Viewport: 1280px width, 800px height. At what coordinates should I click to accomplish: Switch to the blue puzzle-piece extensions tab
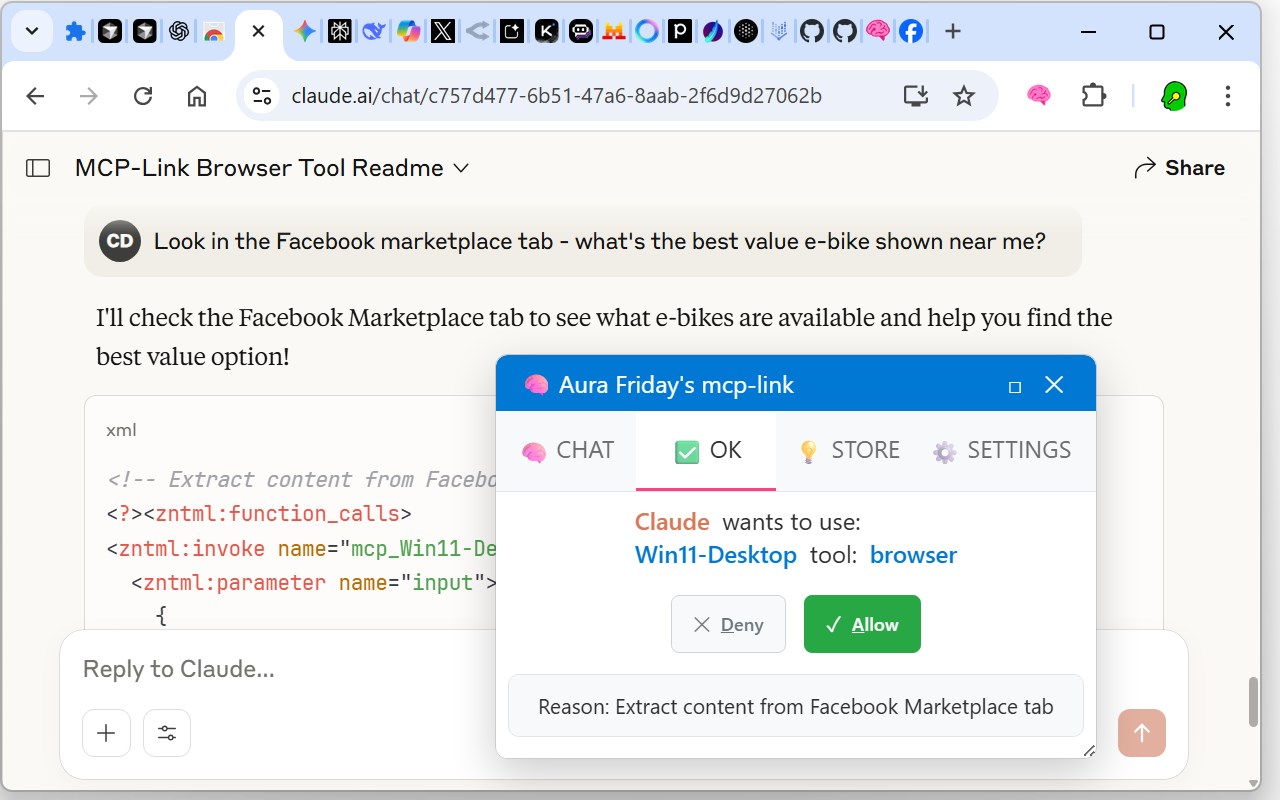[x=75, y=32]
